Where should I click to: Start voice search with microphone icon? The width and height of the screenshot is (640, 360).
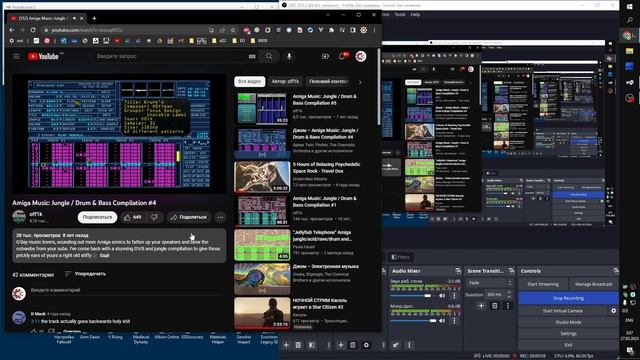point(289,56)
